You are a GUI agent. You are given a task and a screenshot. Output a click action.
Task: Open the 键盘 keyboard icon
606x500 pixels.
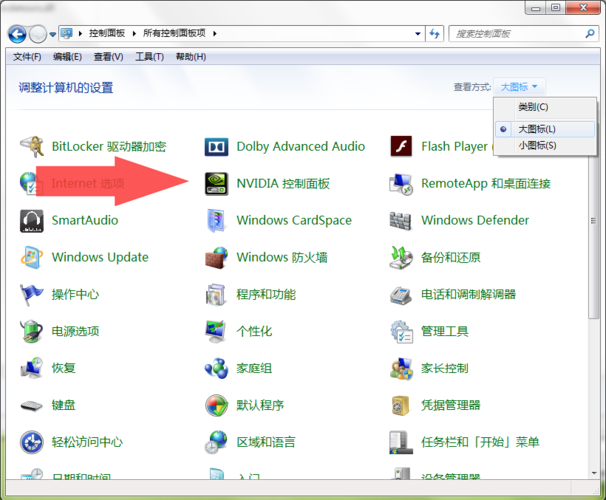point(31,406)
